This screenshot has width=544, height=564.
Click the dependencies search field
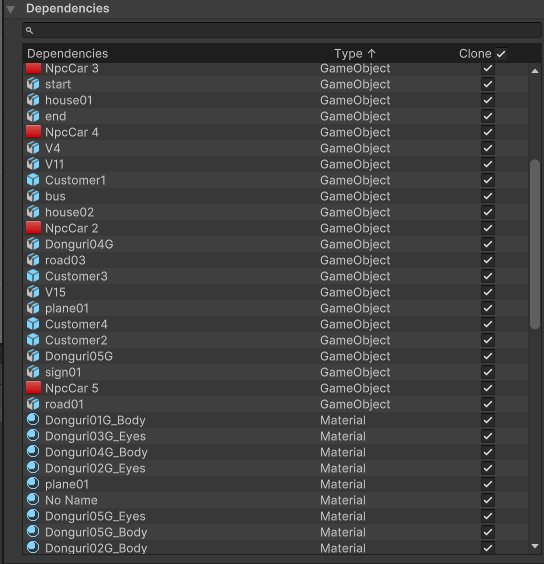pyautogui.click(x=282, y=31)
